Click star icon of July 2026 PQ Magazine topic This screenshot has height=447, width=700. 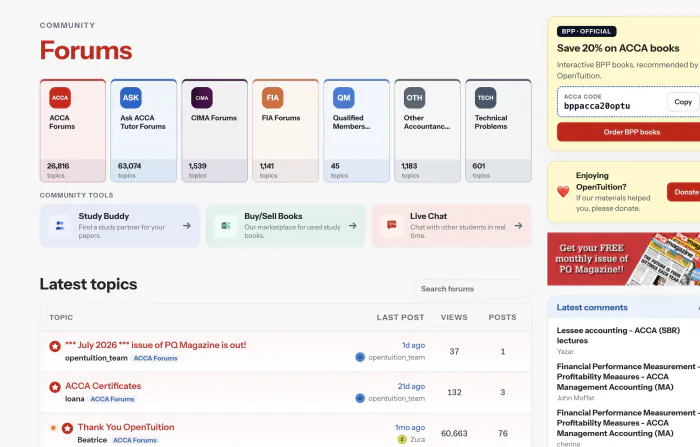pyautogui.click(x=55, y=346)
